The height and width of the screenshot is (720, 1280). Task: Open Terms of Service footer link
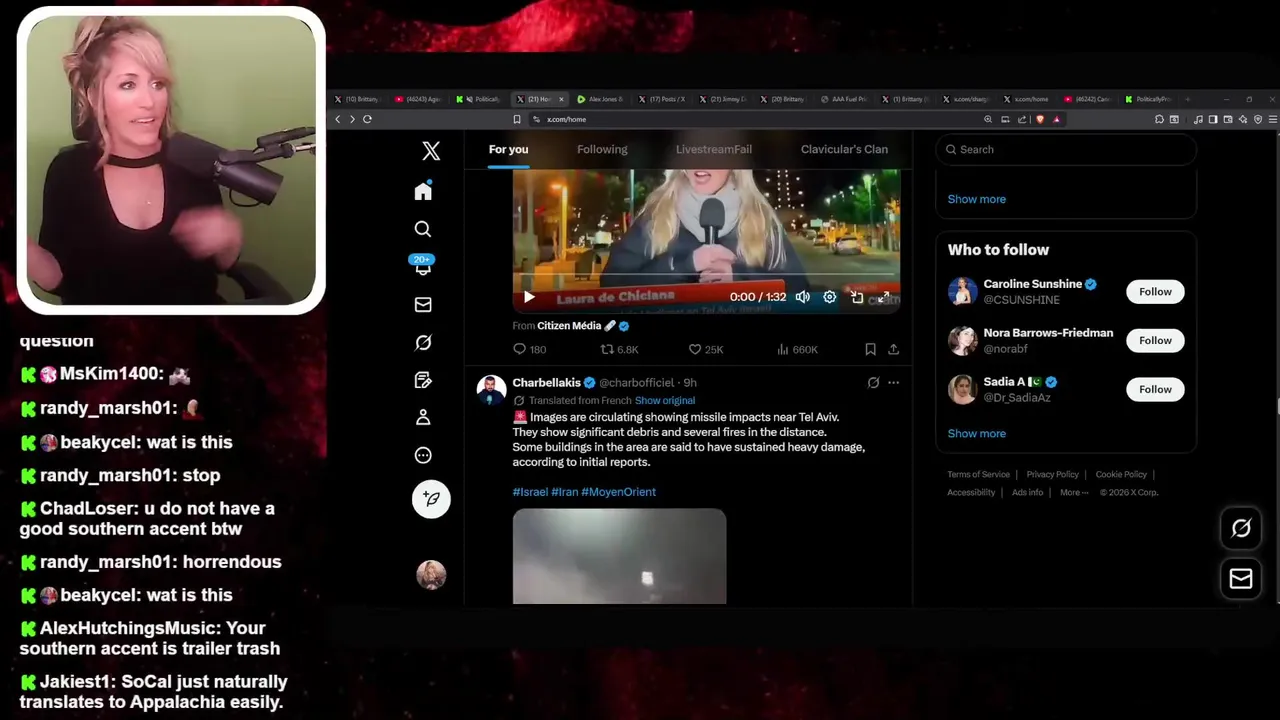[x=978, y=474]
